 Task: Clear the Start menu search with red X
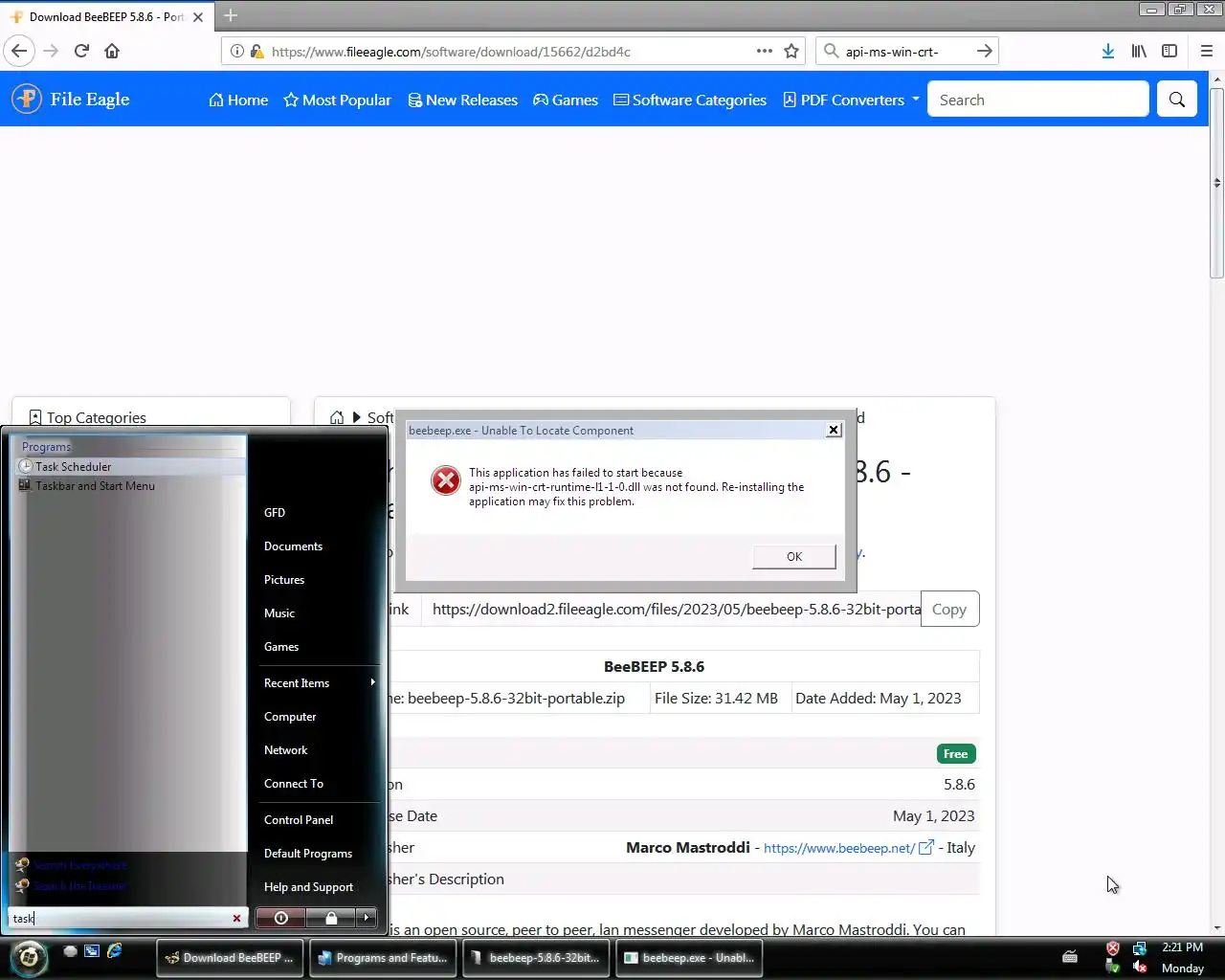click(237, 918)
